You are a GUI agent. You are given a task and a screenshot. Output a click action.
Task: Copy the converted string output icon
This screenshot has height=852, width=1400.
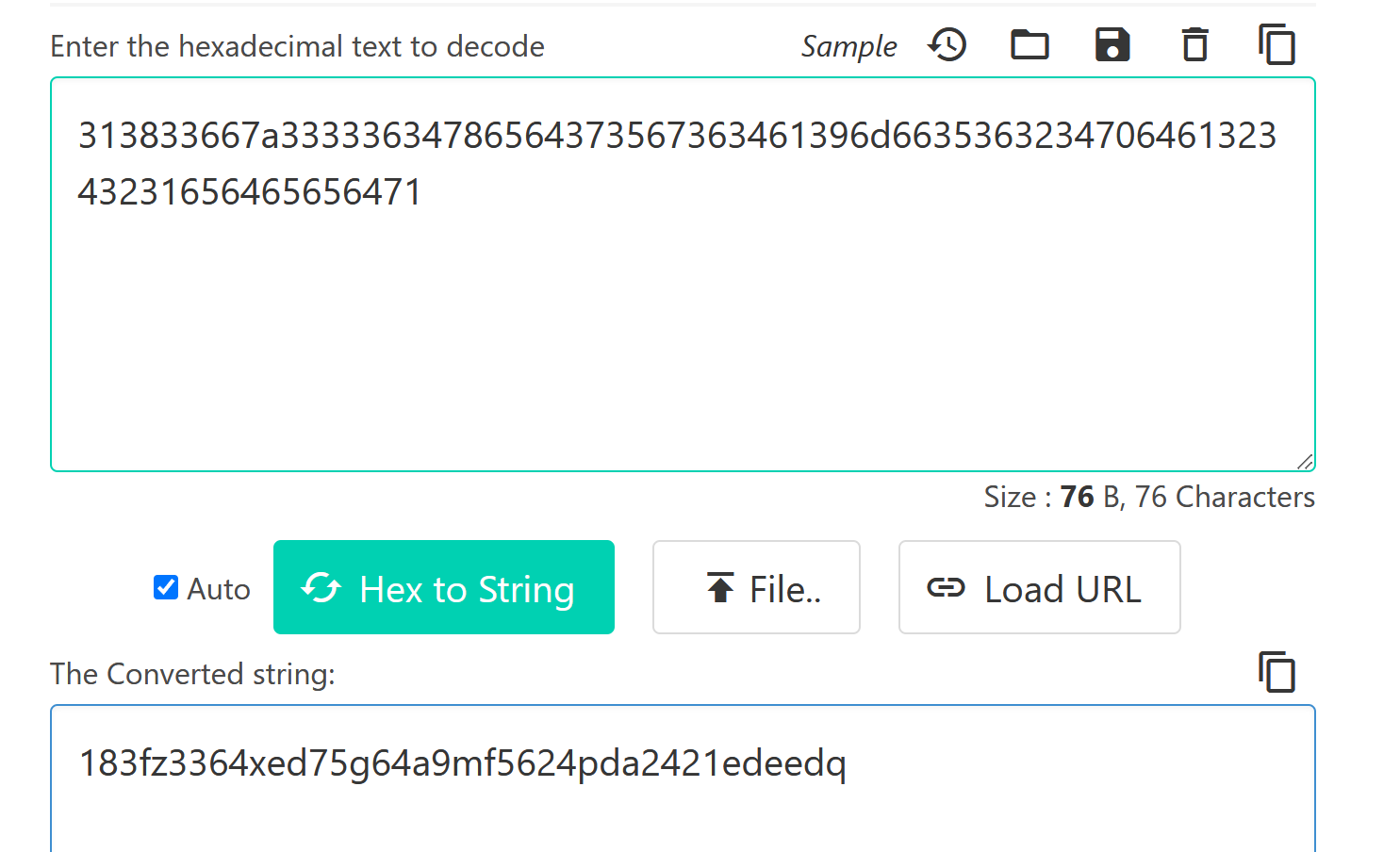click(x=1277, y=672)
